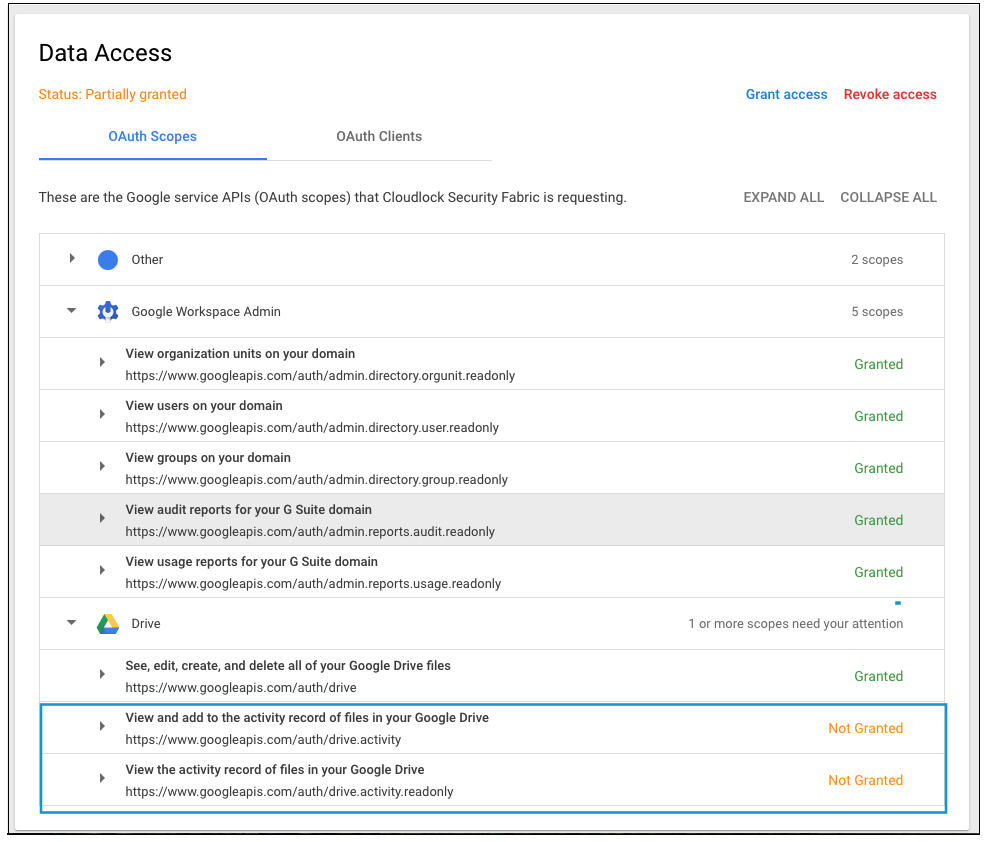
Task: Click the drive.activity.readonly URL text
Action: point(289,792)
